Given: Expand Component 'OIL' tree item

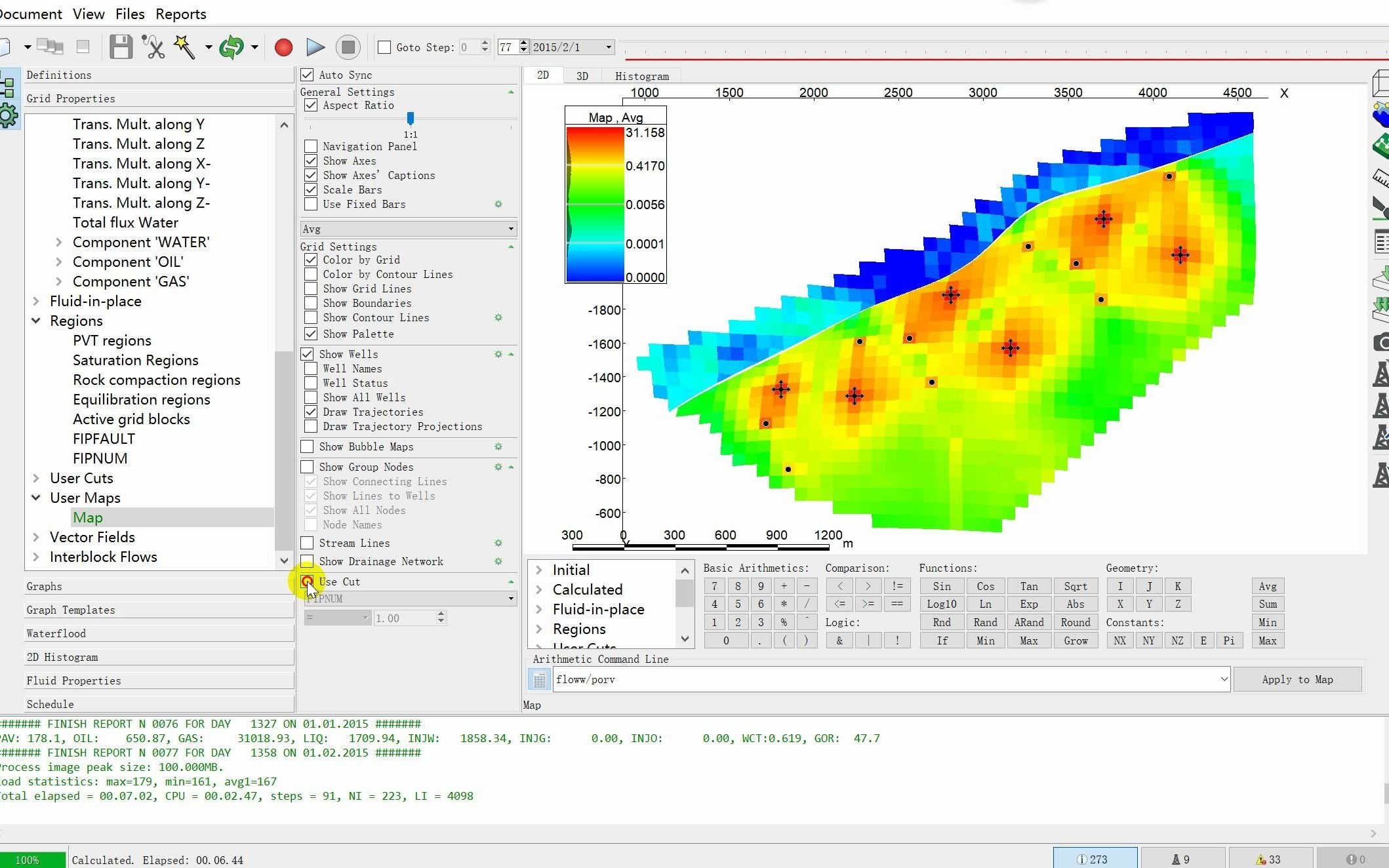Looking at the screenshot, I should coord(59,262).
